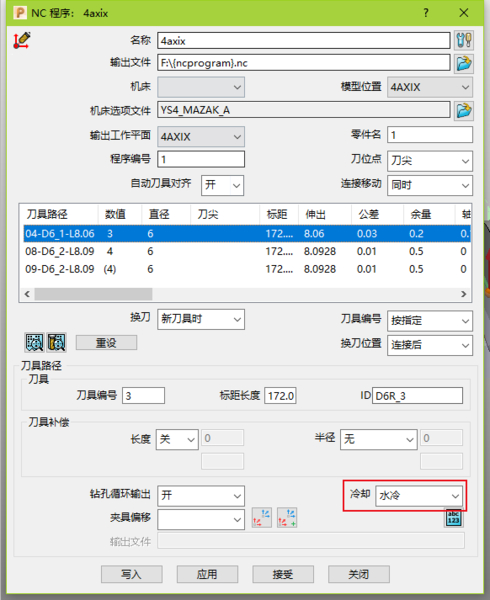Click the 接受 button

tap(283, 574)
